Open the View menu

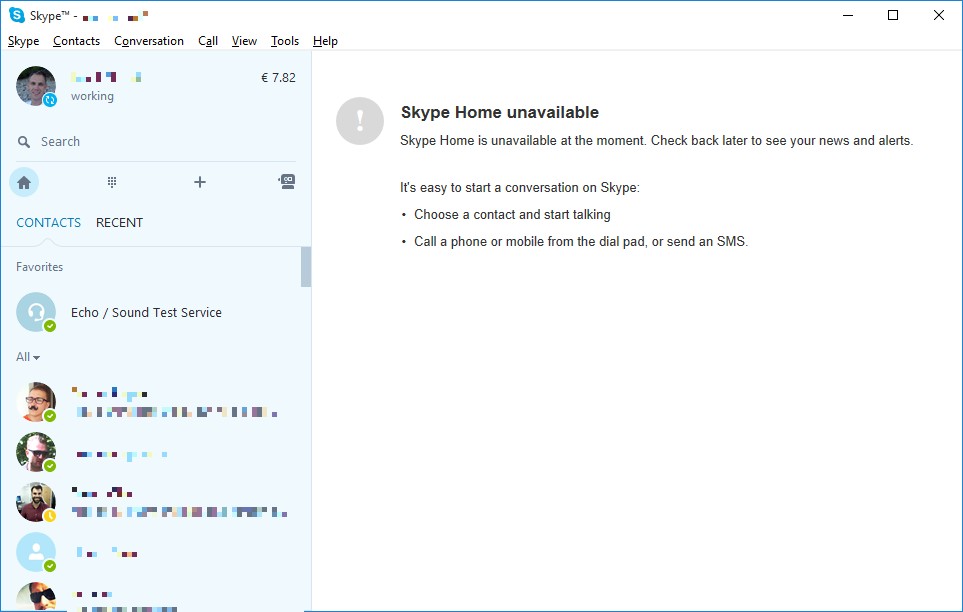pos(244,41)
